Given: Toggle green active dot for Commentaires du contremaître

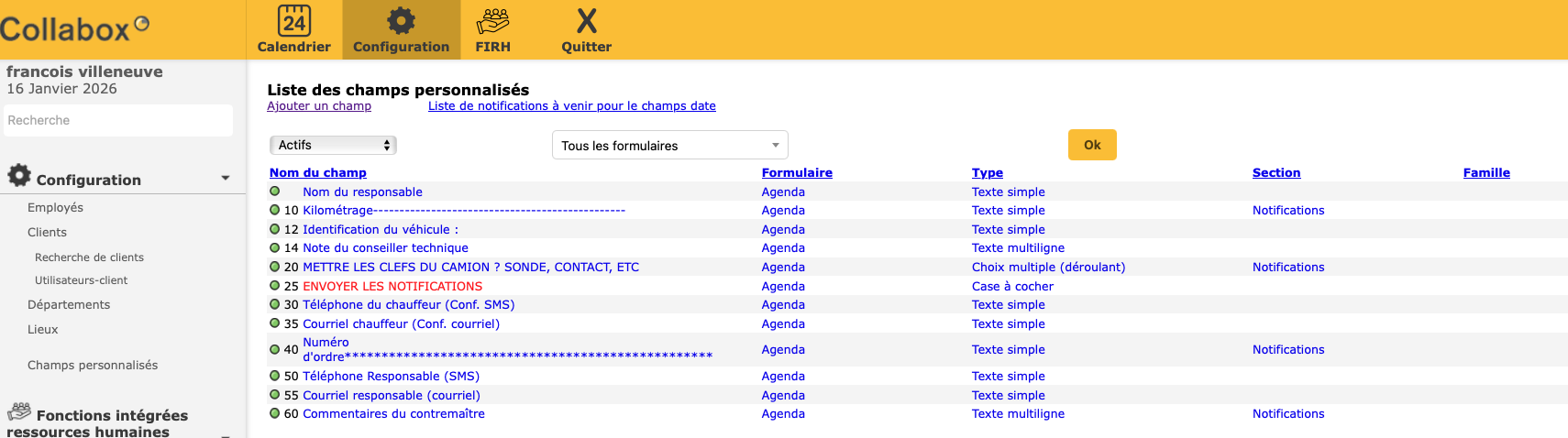Looking at the screenshot, I should [x=274, y=413].
